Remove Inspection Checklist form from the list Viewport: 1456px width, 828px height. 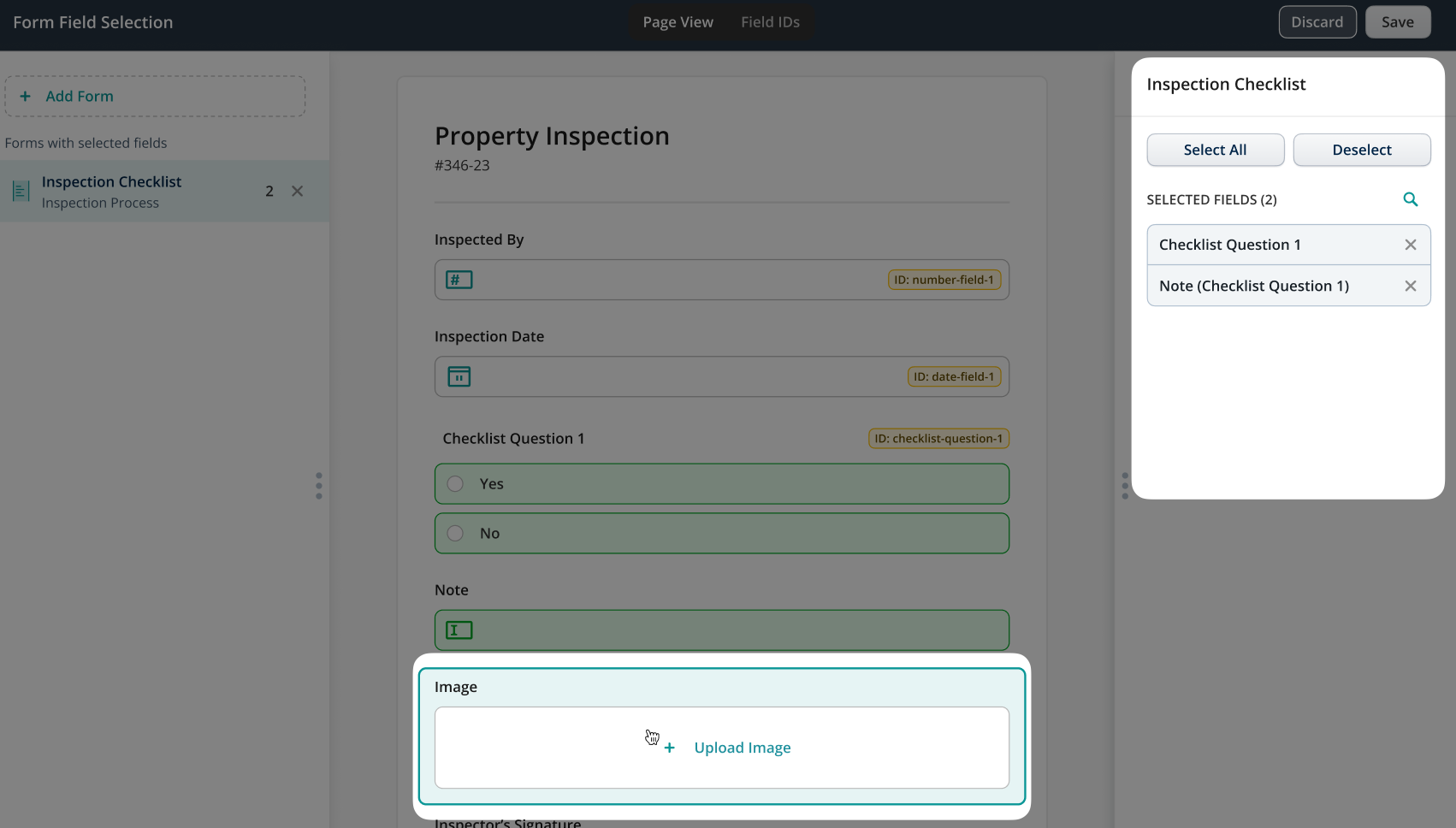[297, 191]
